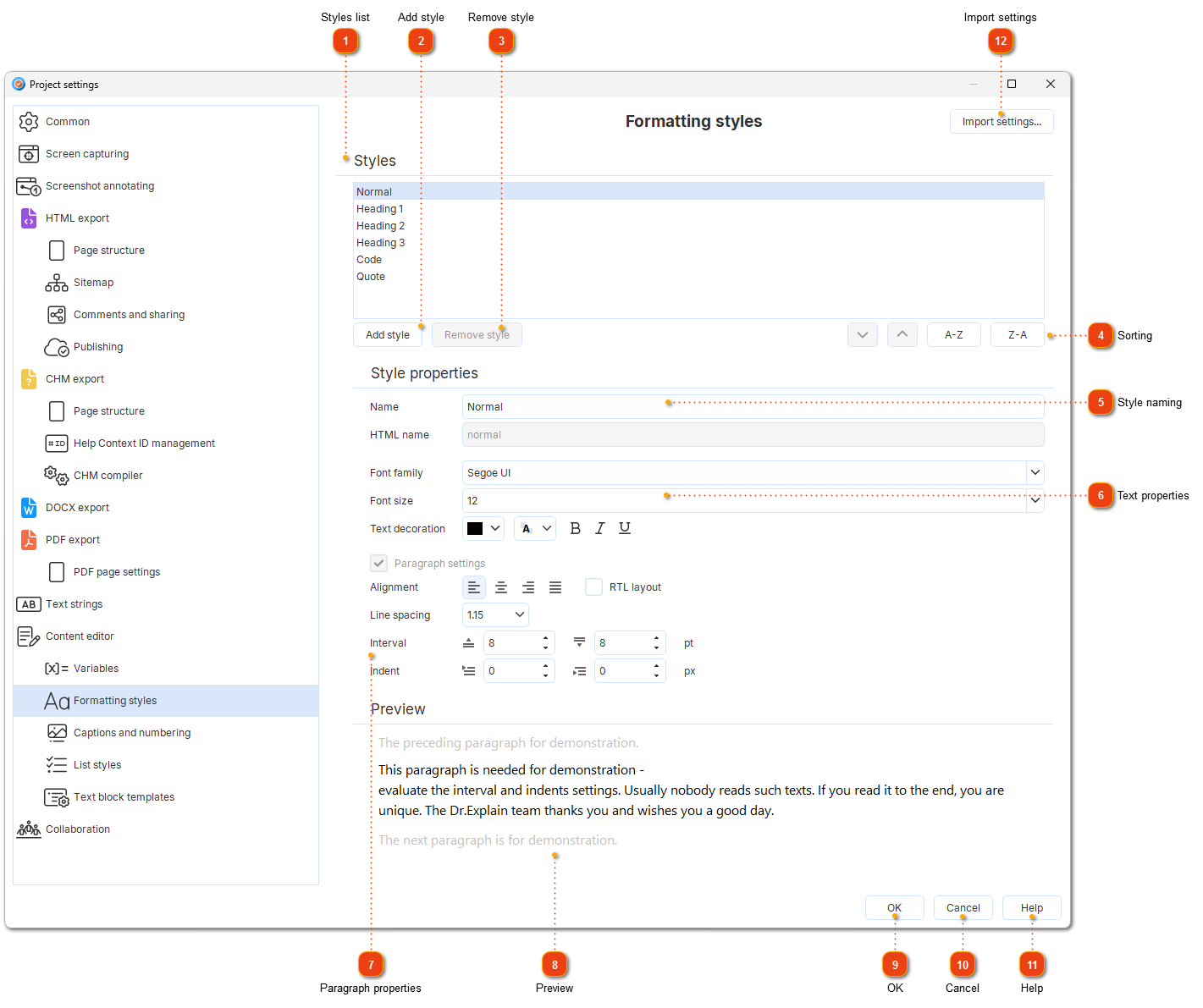This screenshot has height=1008, width=1203.
Task: Toggle bold text decoration
Action: pos(576,528)
